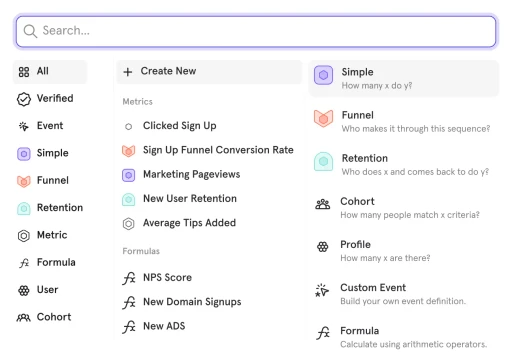This screenshot has height=363, width=512.
Task: Filter by Funnel label in sidebar
Action: (53, 181)
